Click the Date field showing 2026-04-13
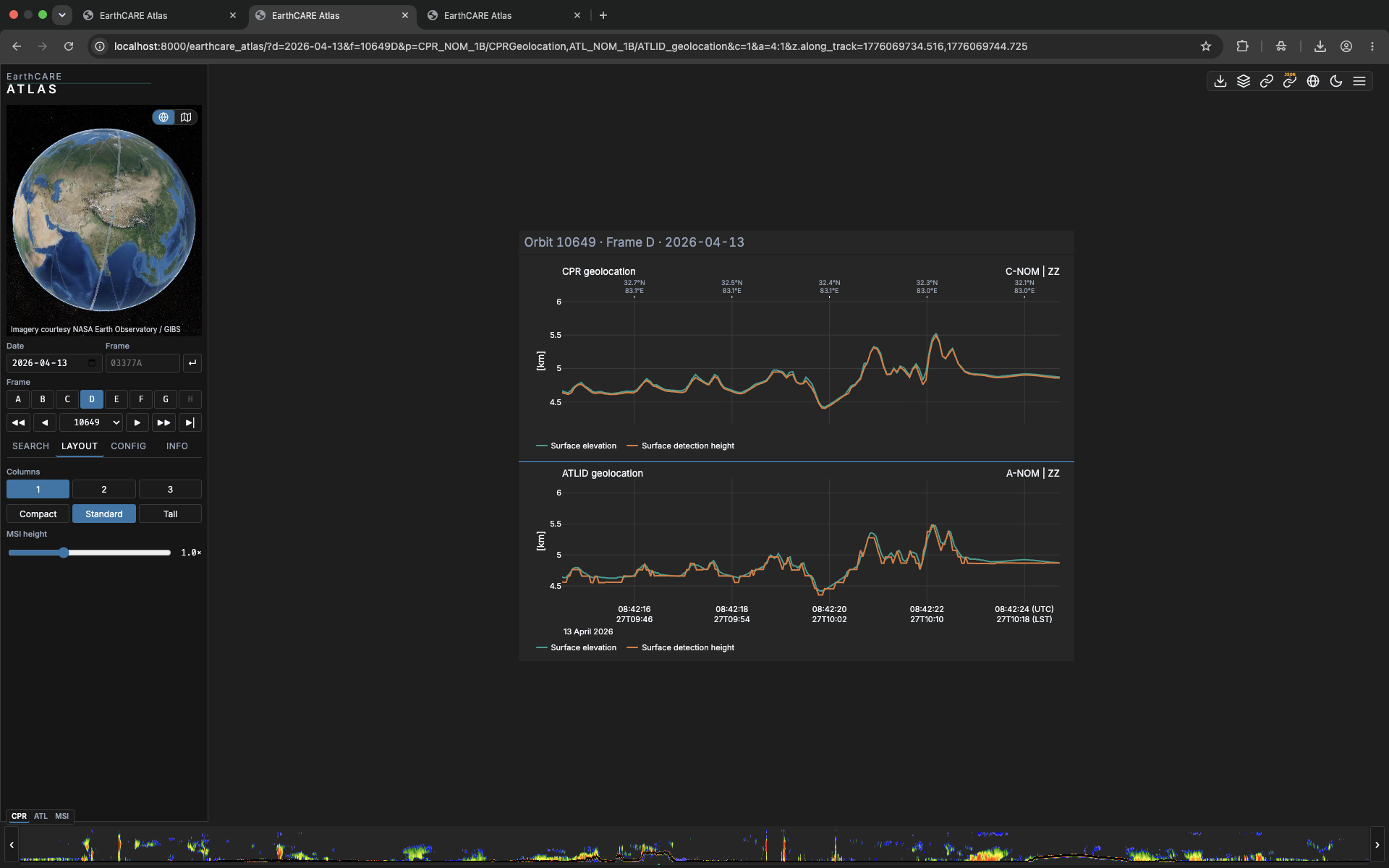Screen dimensions: 1389x868 54,363
